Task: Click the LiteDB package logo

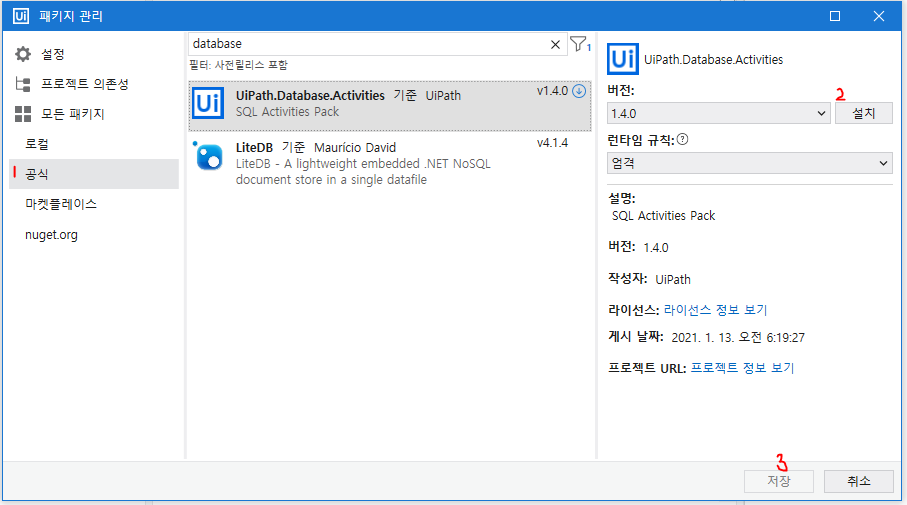Action: 209,155
